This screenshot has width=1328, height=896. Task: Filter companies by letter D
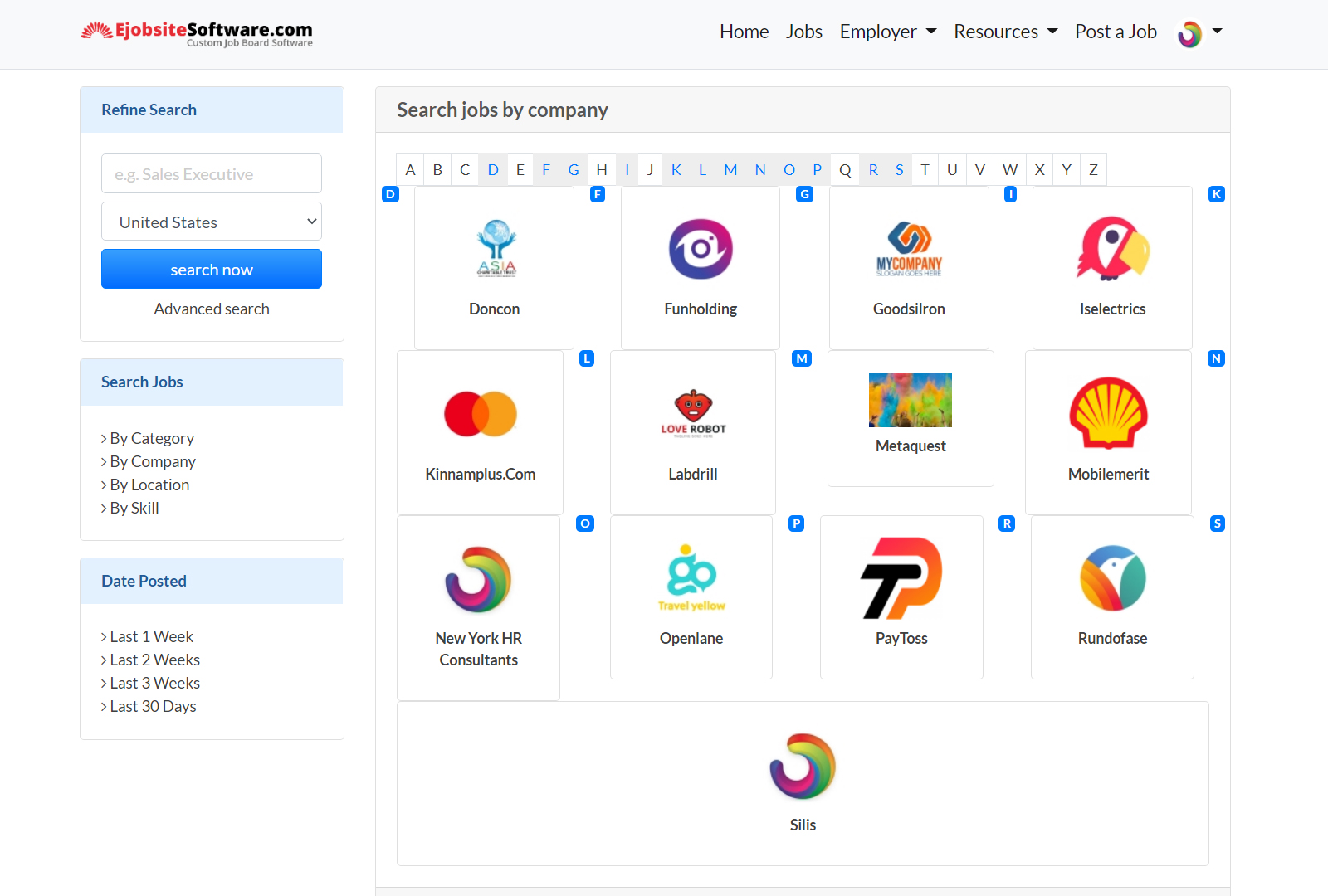pyautogui.click(x=493, y=169)
